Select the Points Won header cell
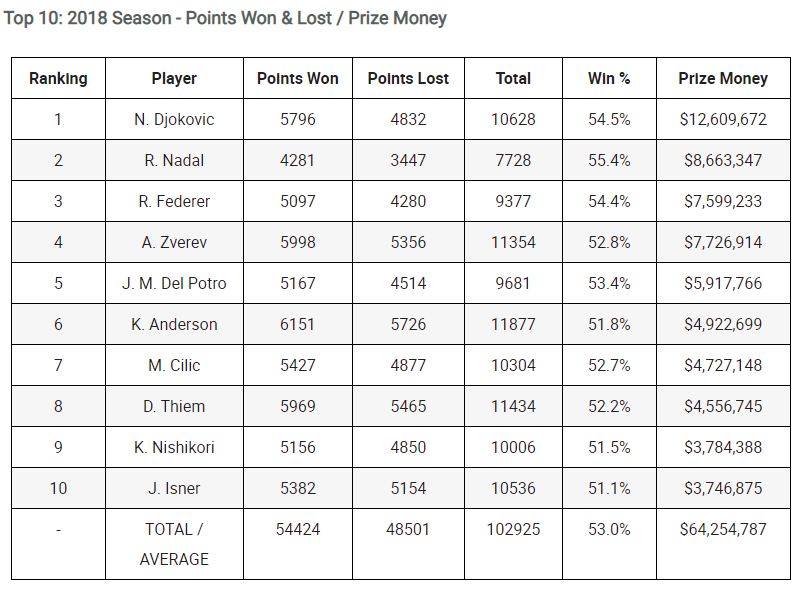The width and height of the screenshot is (803, 590). [298, 78]
